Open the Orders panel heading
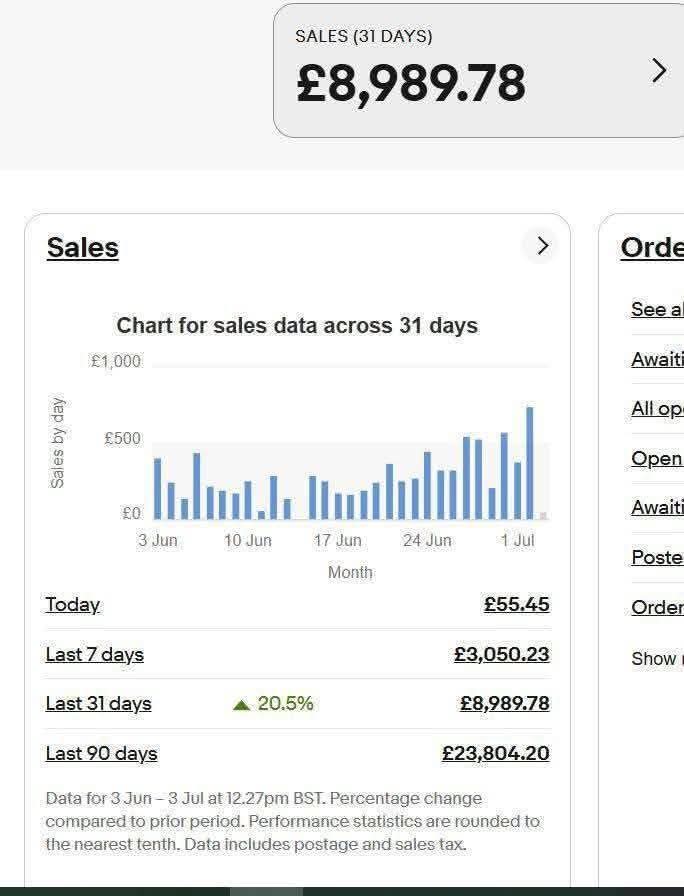Image resolution: width=684 pixels, height=896 pixels. 652,248
